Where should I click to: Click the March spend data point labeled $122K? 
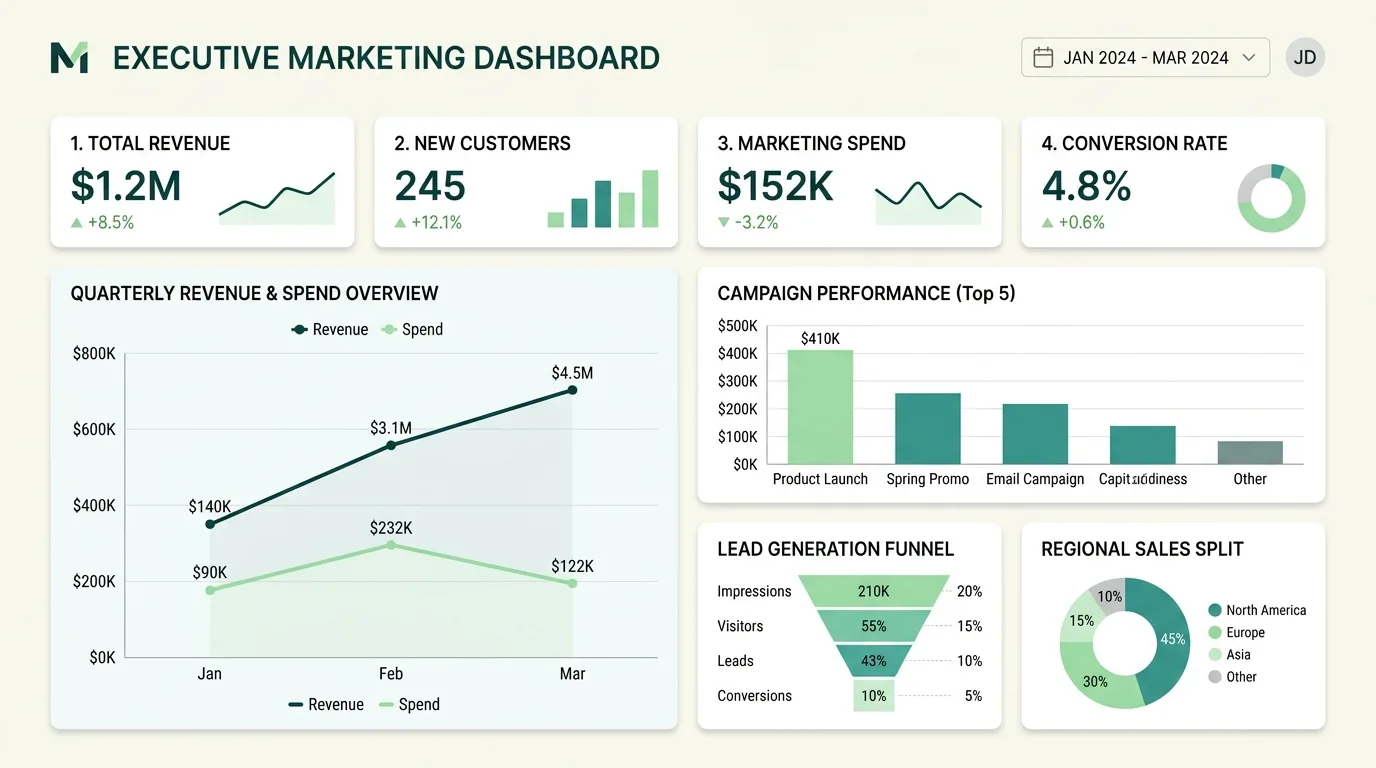[572, 583]
